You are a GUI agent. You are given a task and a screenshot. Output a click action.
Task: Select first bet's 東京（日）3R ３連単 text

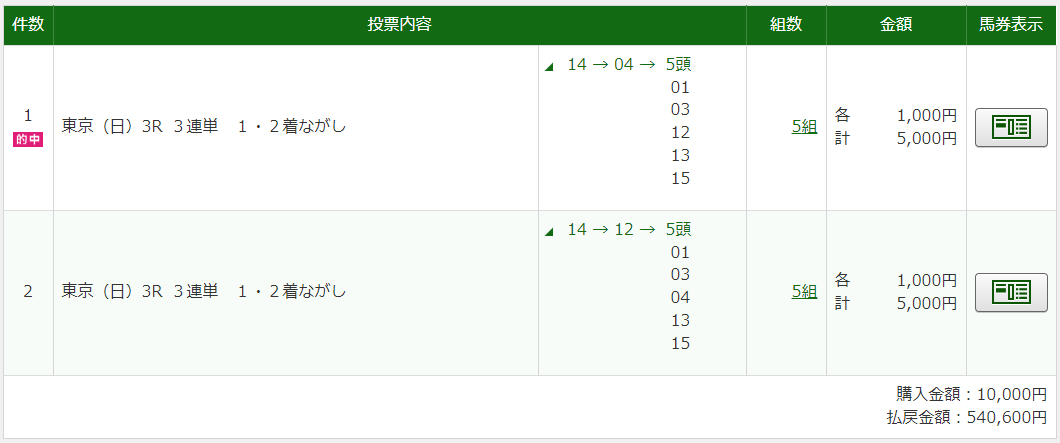click(x=140, y=126)
